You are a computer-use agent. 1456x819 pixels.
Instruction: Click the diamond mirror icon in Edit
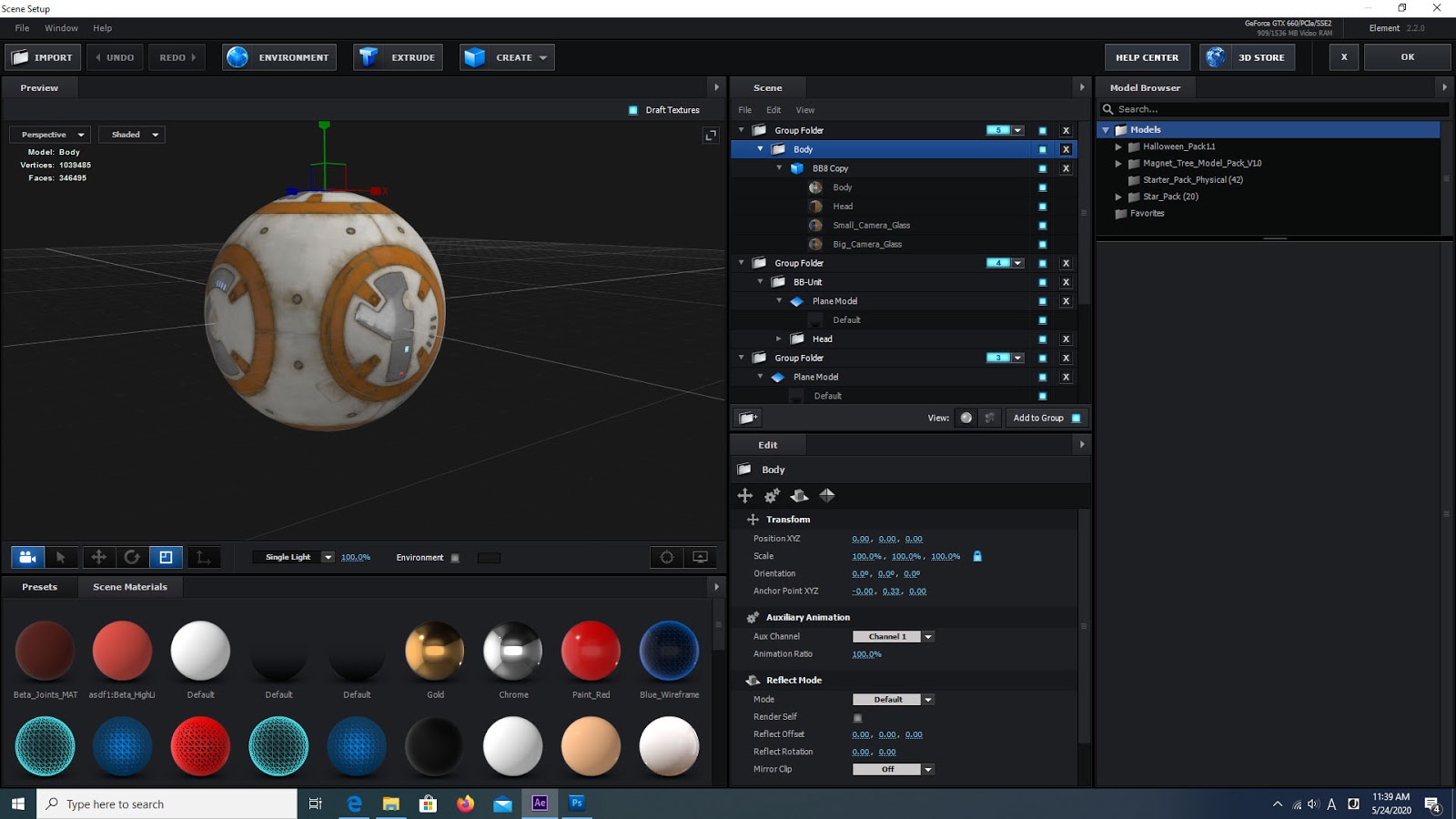(827, 495)
